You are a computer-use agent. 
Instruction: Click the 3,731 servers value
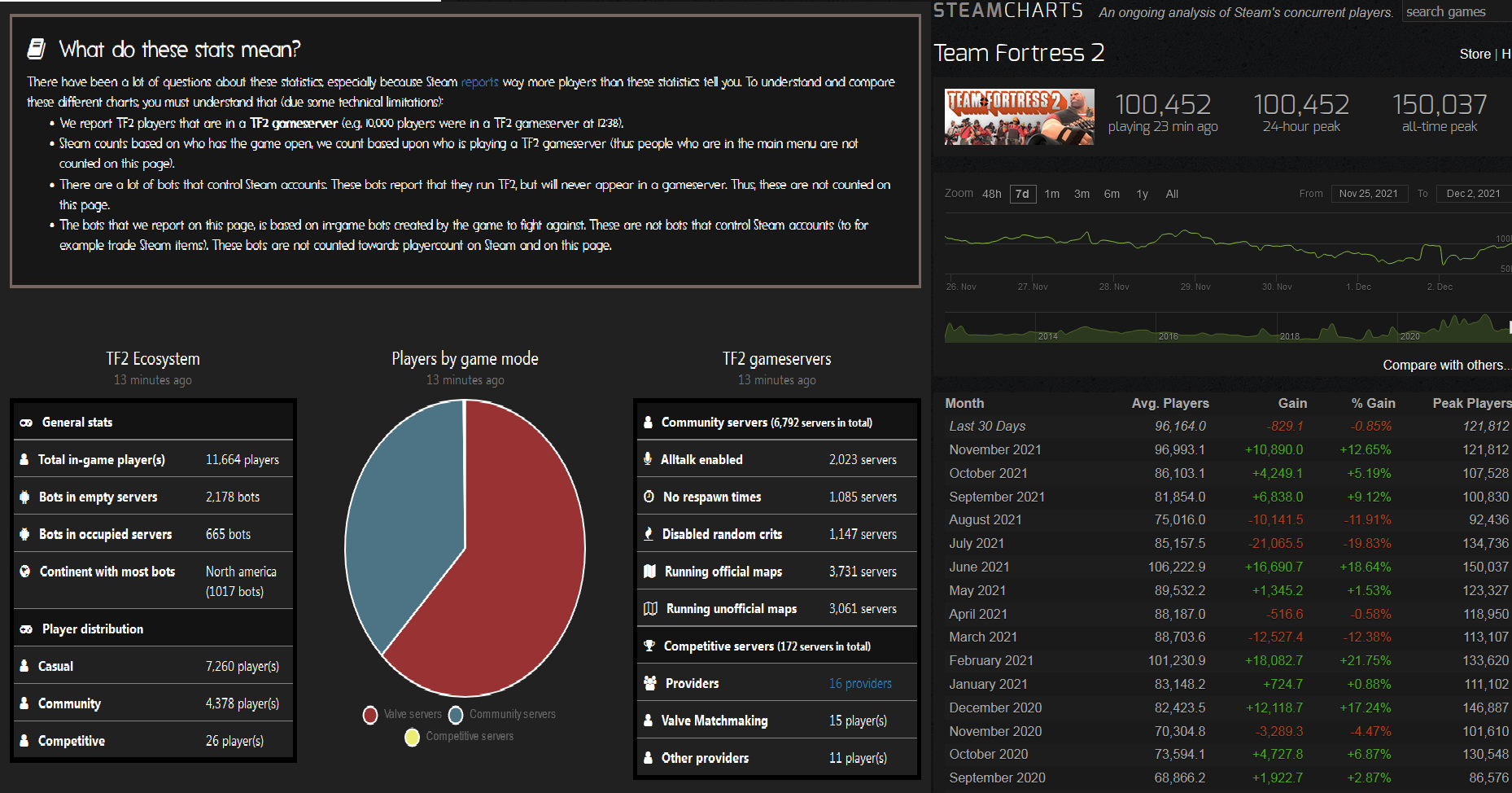[x=863, y=572]
